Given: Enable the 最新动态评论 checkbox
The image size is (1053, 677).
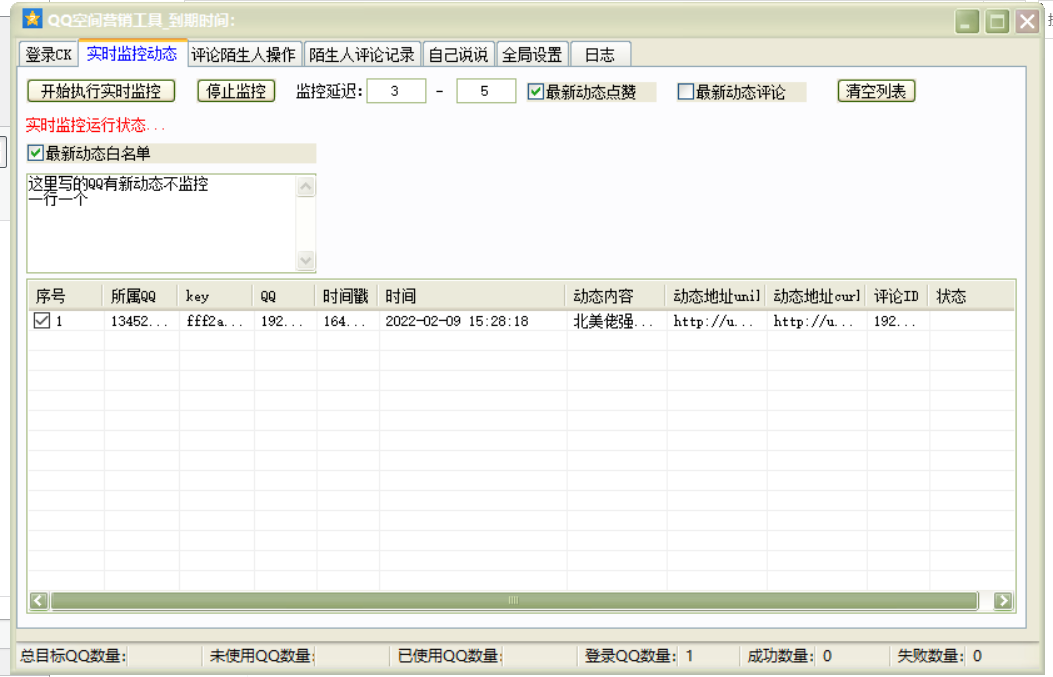Looking at the screenshot, I should point(686,91).
